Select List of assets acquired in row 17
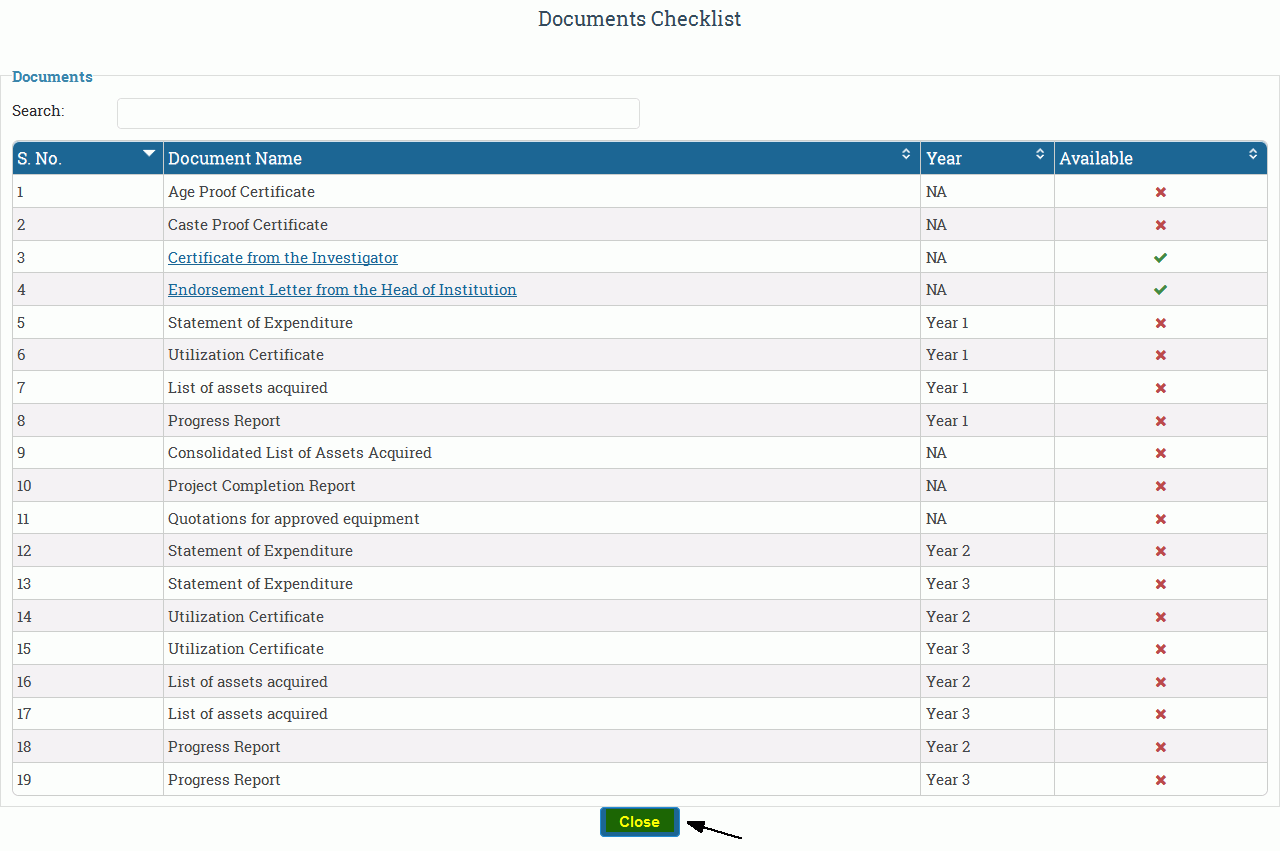The width and height of the screenshot is (1280, 851). pos(248,714)
